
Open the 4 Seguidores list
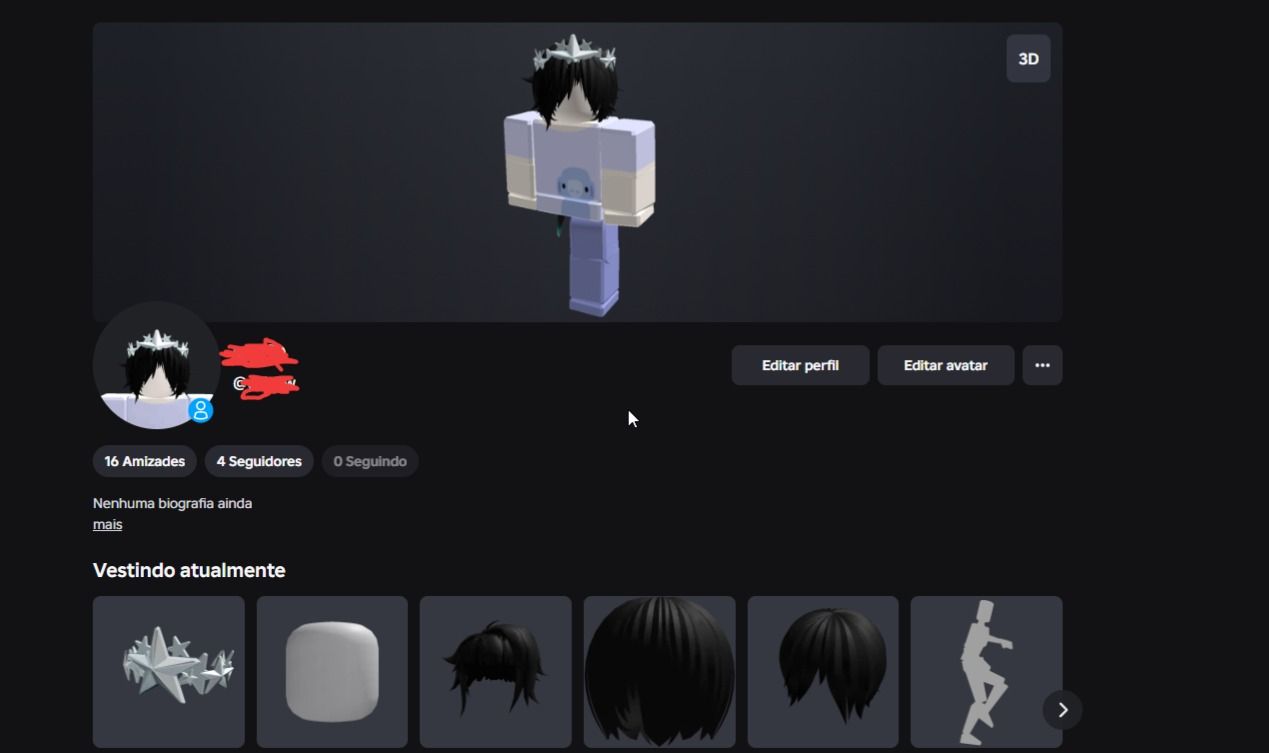point(259,461)
